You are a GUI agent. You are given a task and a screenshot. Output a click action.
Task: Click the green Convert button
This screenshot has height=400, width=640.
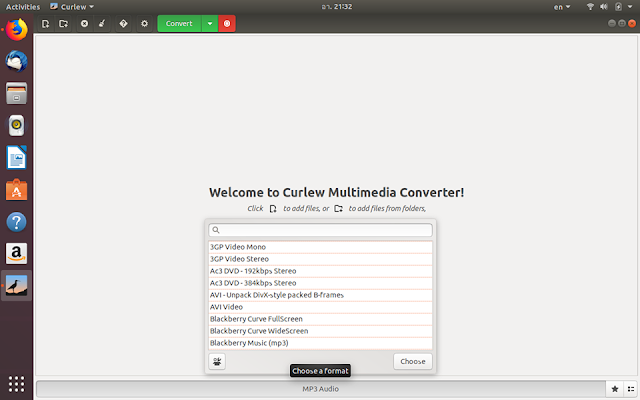point(179,24)
